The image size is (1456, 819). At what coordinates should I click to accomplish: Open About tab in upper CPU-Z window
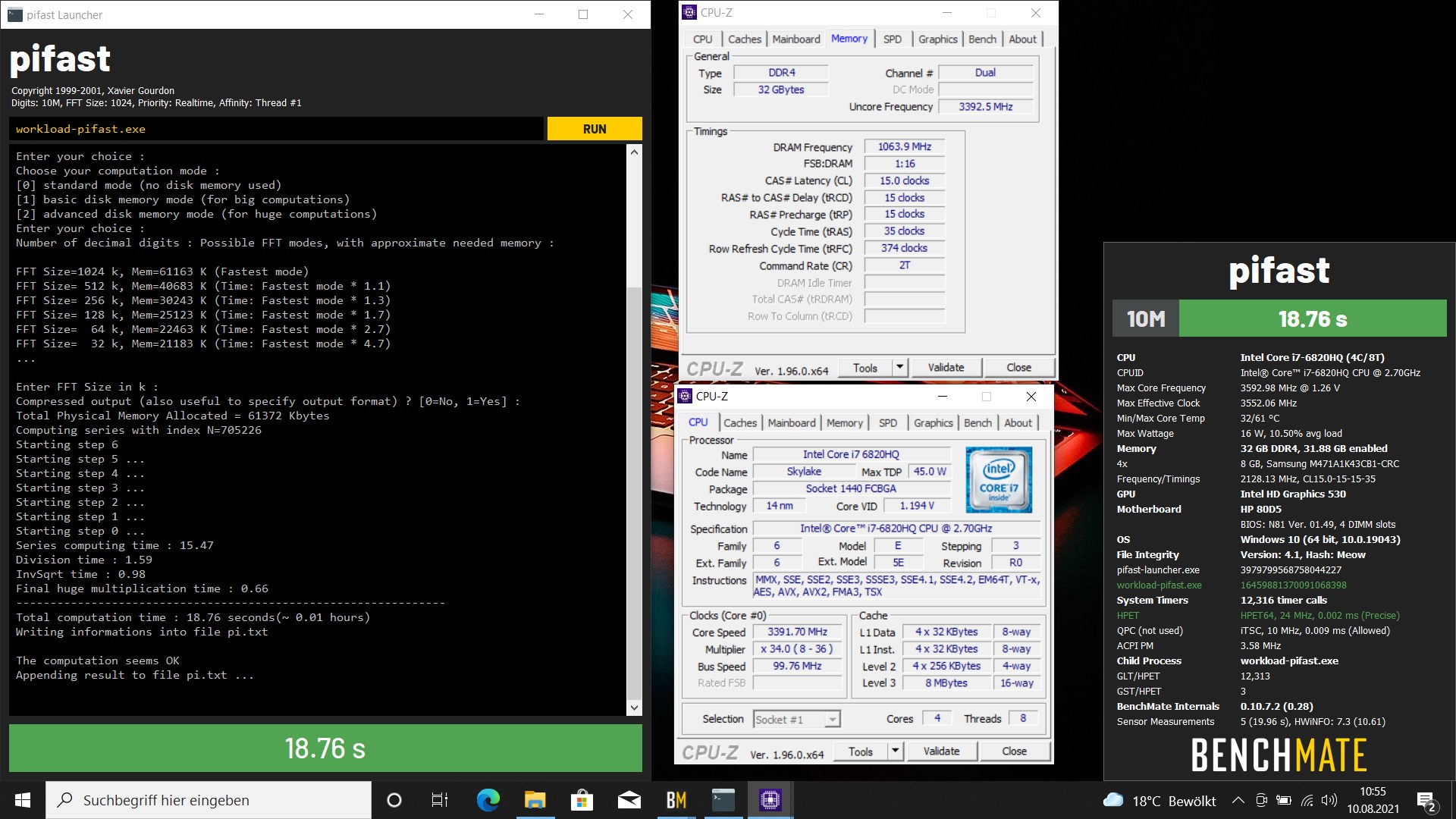pyautogui.click(x=1022, y=39)
